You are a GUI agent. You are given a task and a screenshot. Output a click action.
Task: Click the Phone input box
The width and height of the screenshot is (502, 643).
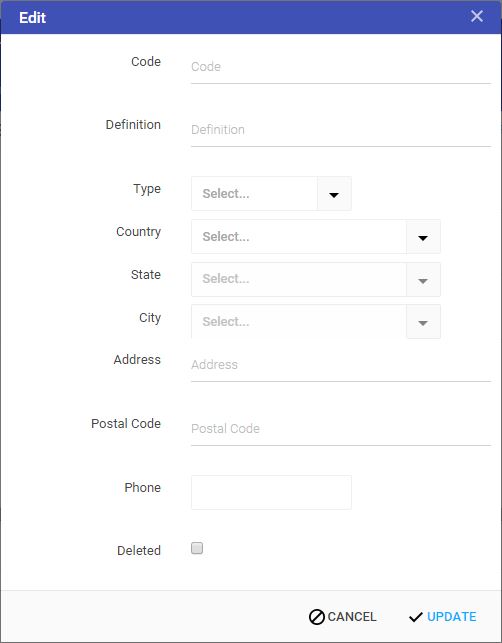click(x=271, y=493)
